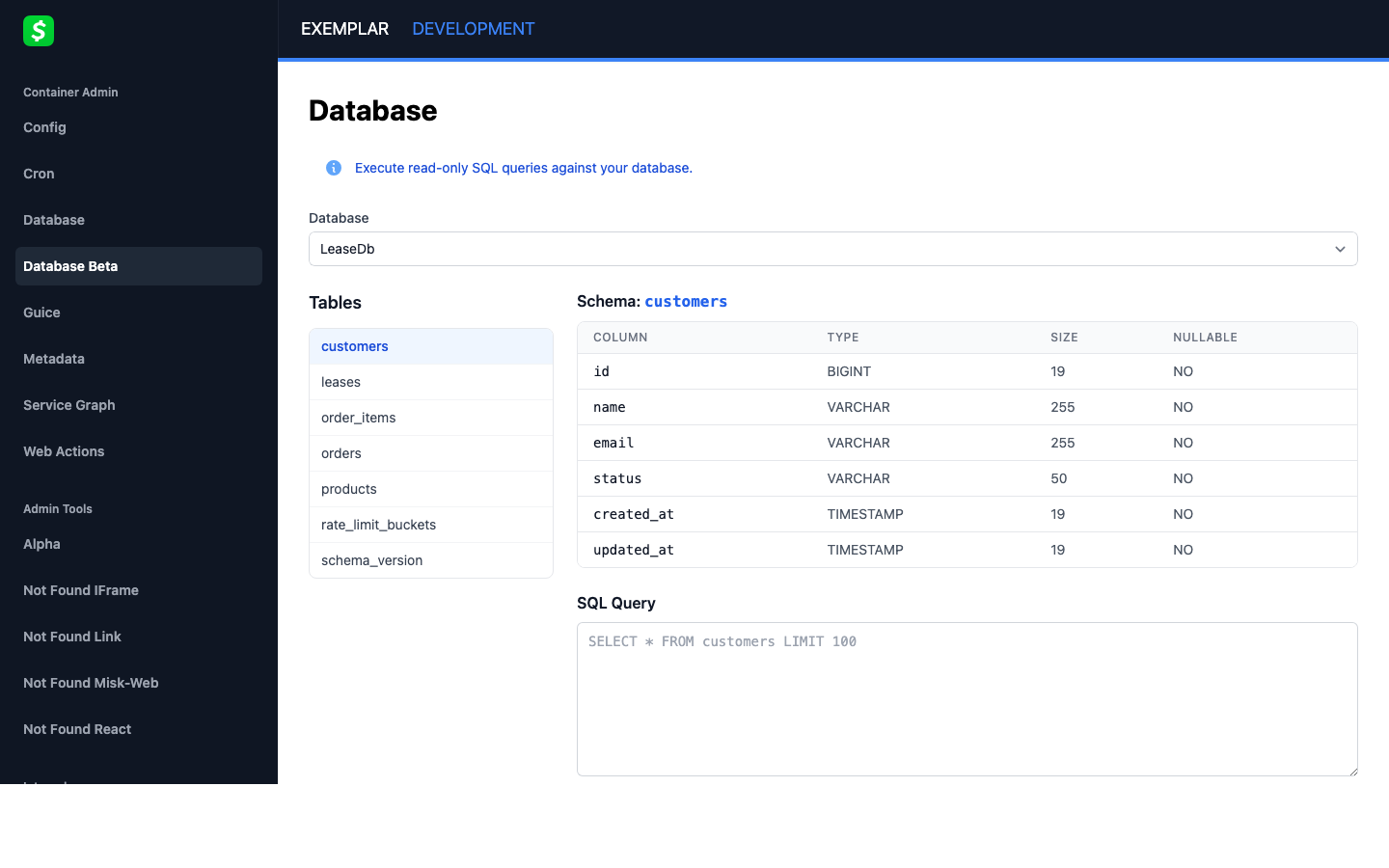The image size is (1389, 868).
Task: Select the order_items table
Action: tap(431, 418)
